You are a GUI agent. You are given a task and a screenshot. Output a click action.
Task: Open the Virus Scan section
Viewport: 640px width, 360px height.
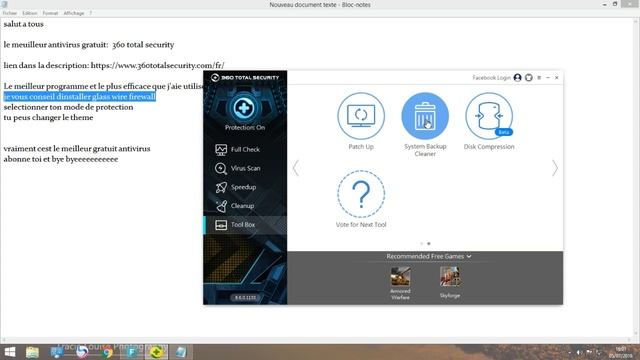(x=245, y=168)
